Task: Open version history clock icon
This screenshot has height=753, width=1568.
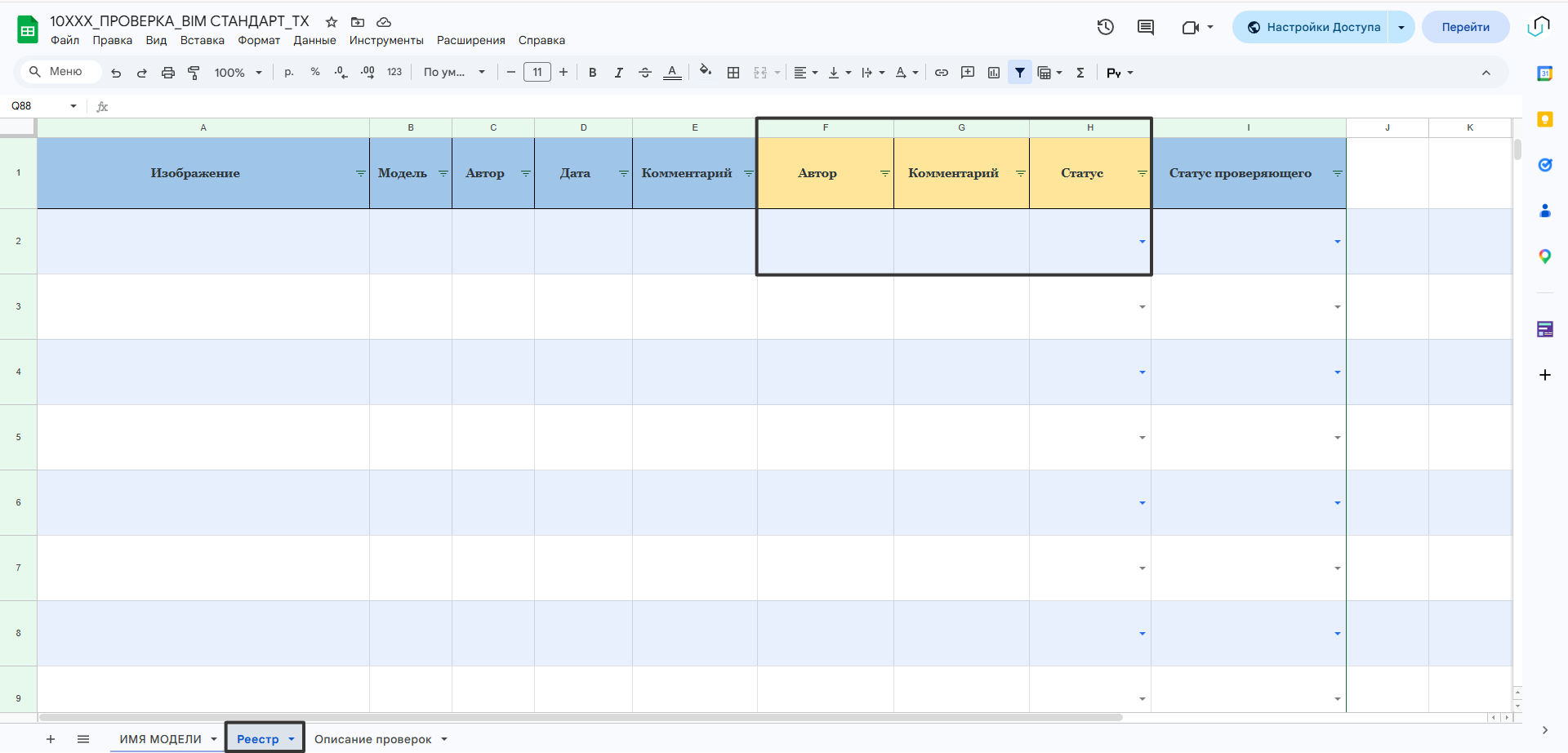Action: click(1105, 27)
